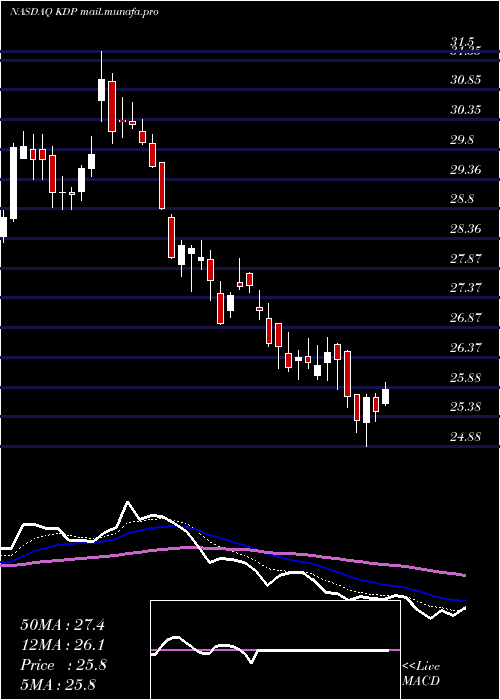Select the 27.87 price axis label
This screenshot has height=700, width=500.
[x=466, y=258]
